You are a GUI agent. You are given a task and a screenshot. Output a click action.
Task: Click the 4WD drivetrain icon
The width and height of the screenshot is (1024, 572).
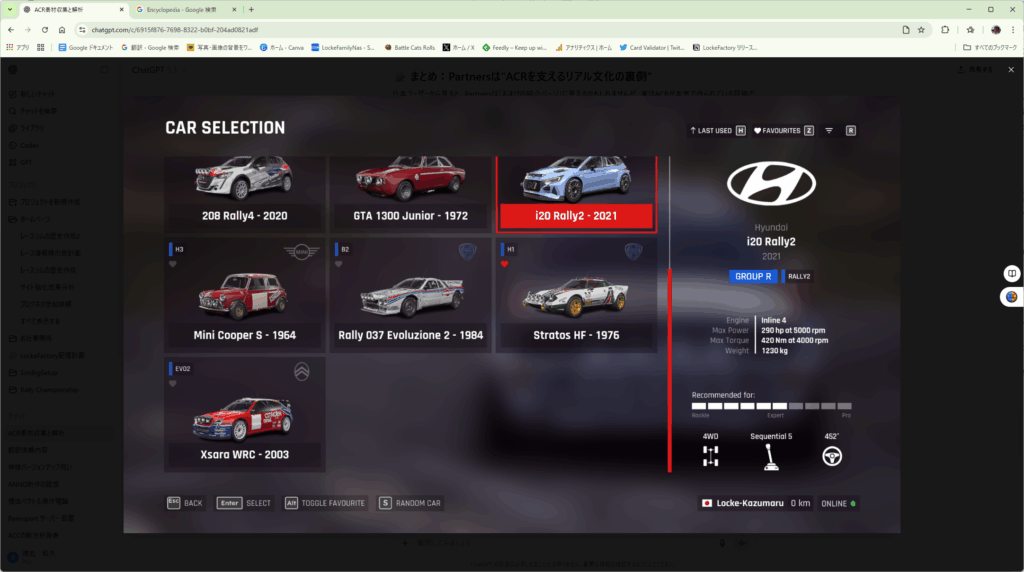coord(711,456)
